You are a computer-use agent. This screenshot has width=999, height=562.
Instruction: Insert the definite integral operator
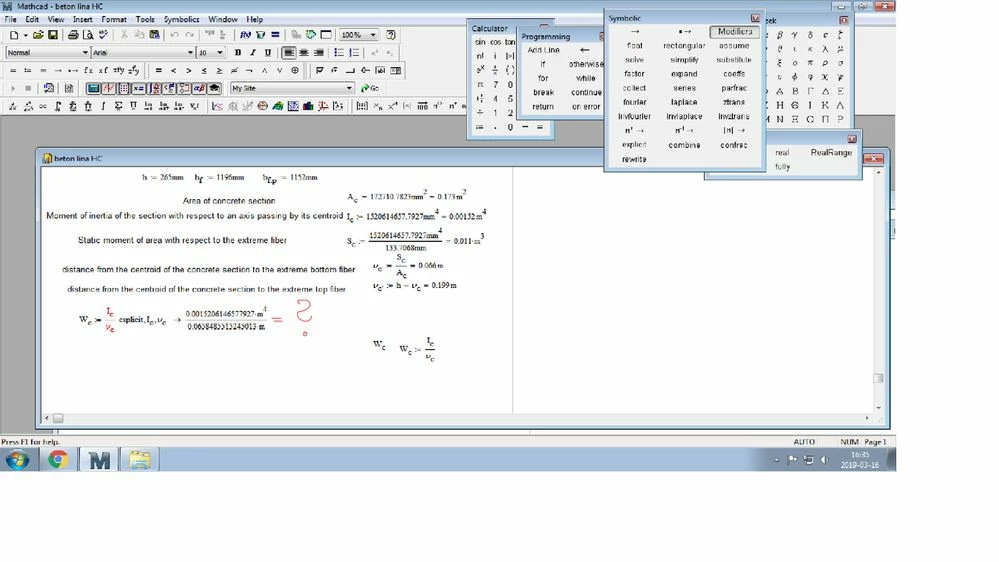tap(58, 106)
